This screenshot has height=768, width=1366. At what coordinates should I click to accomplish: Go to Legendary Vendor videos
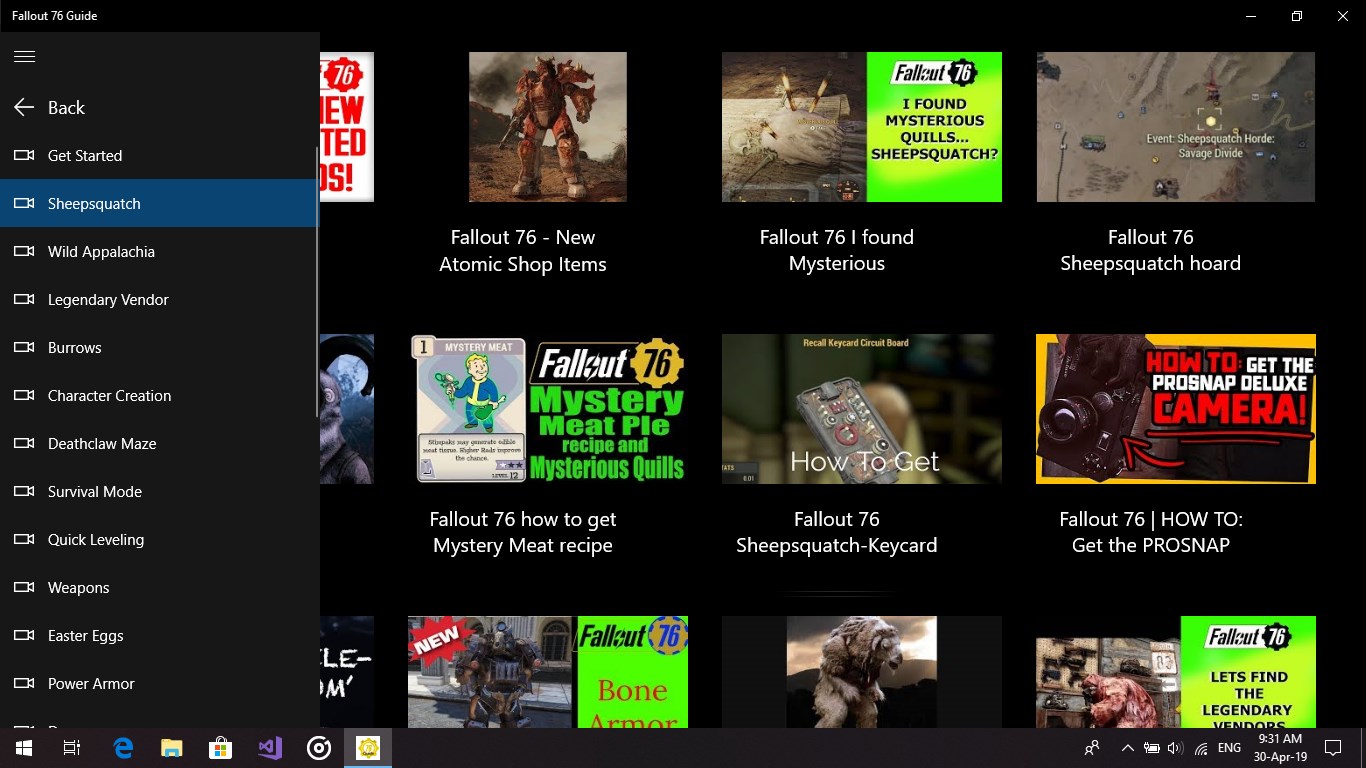(158, 299)
